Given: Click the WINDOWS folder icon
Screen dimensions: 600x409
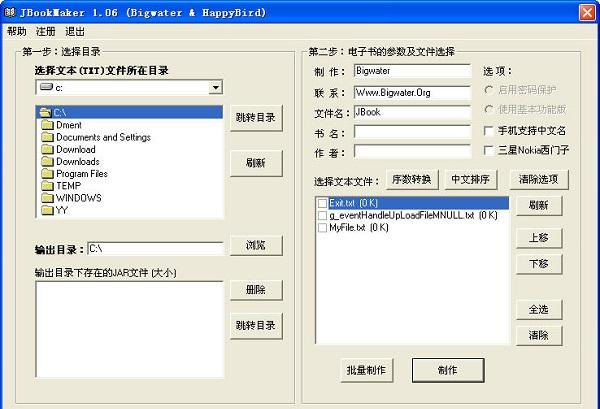Looking at the screenshot, I should (47, 198).
